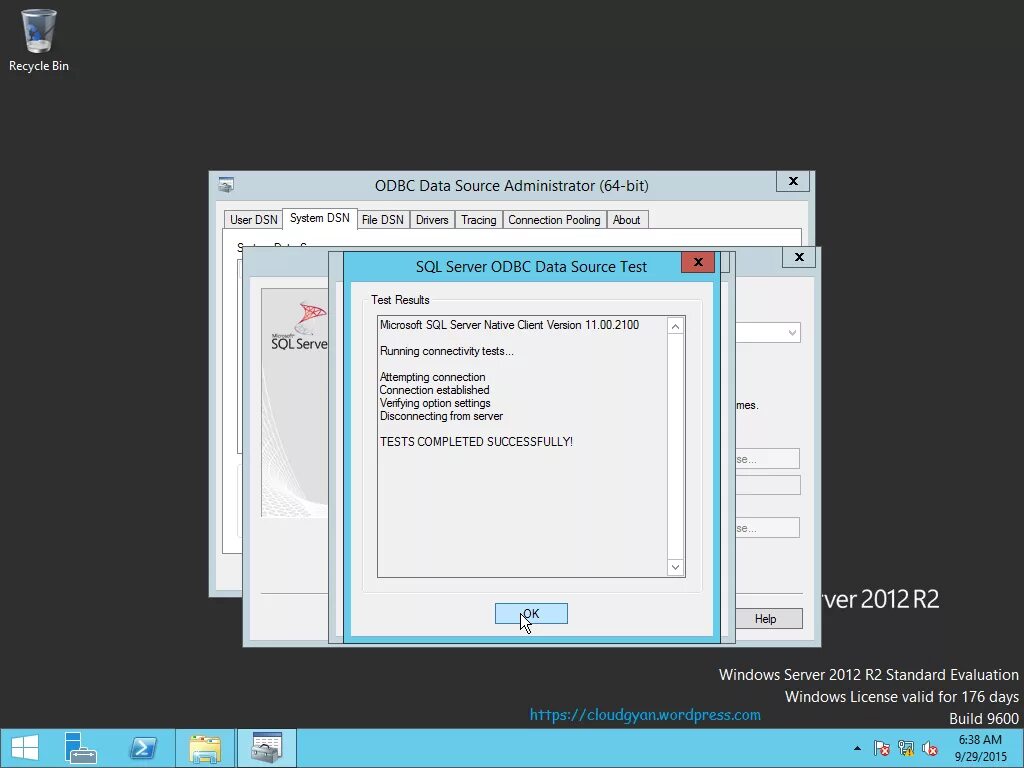1024x768 pixels.
Task: Switch to the User DSN tab
Action: 253,219
